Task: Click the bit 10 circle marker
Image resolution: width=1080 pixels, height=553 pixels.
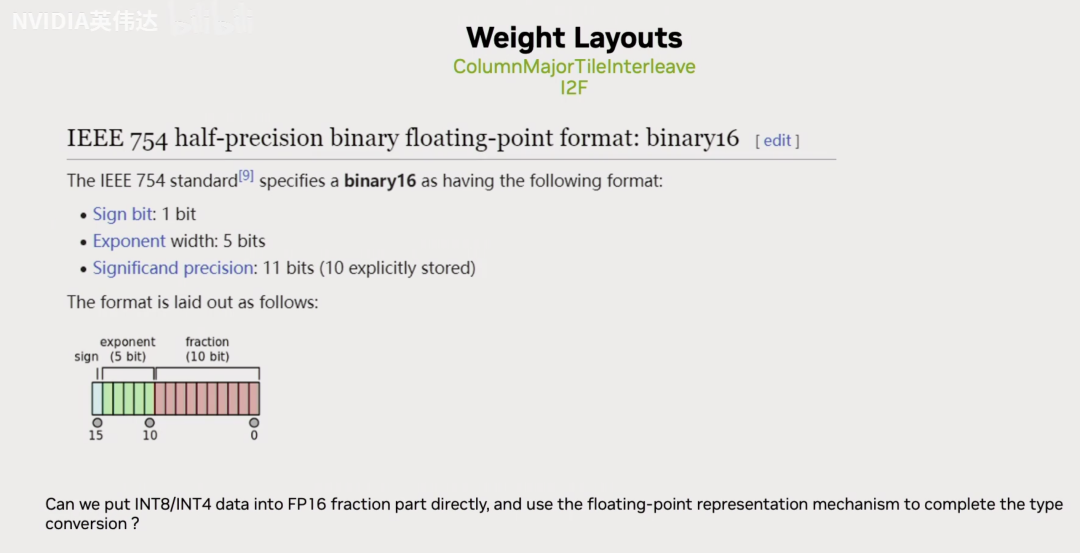Action: pos(149,423)
